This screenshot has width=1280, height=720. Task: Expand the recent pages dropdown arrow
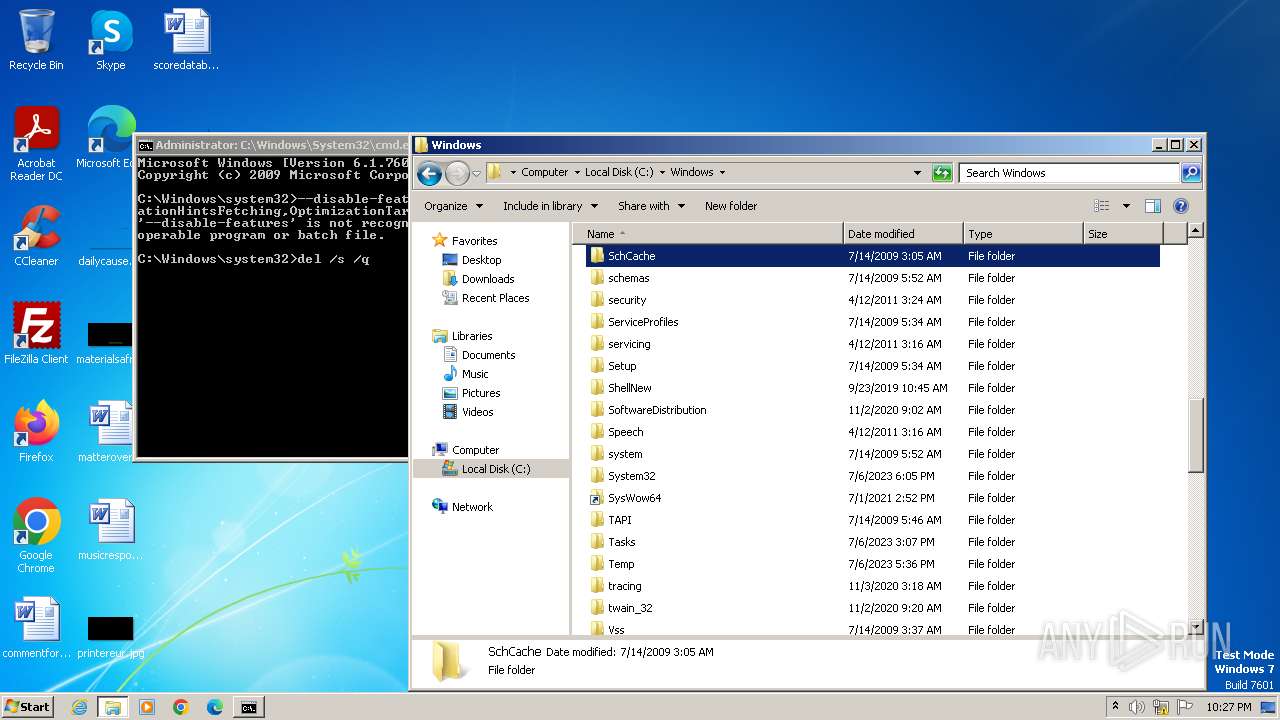(x=476, y=173)
